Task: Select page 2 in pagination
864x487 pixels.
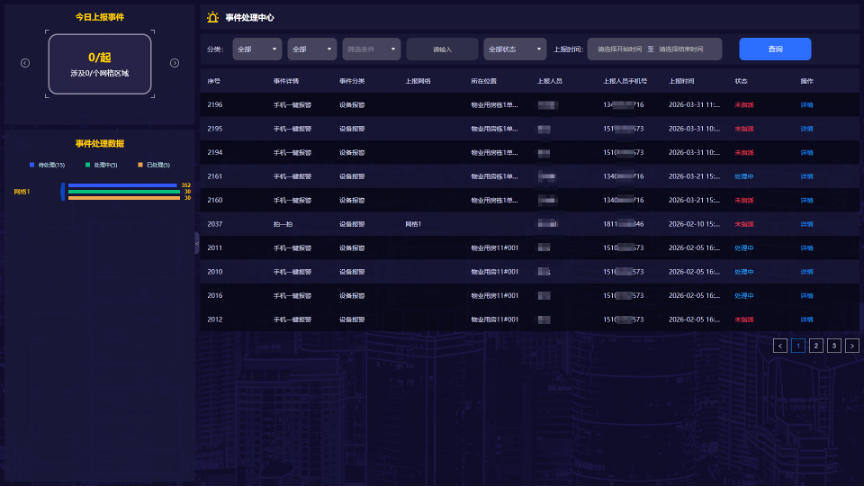Action: 816,346
